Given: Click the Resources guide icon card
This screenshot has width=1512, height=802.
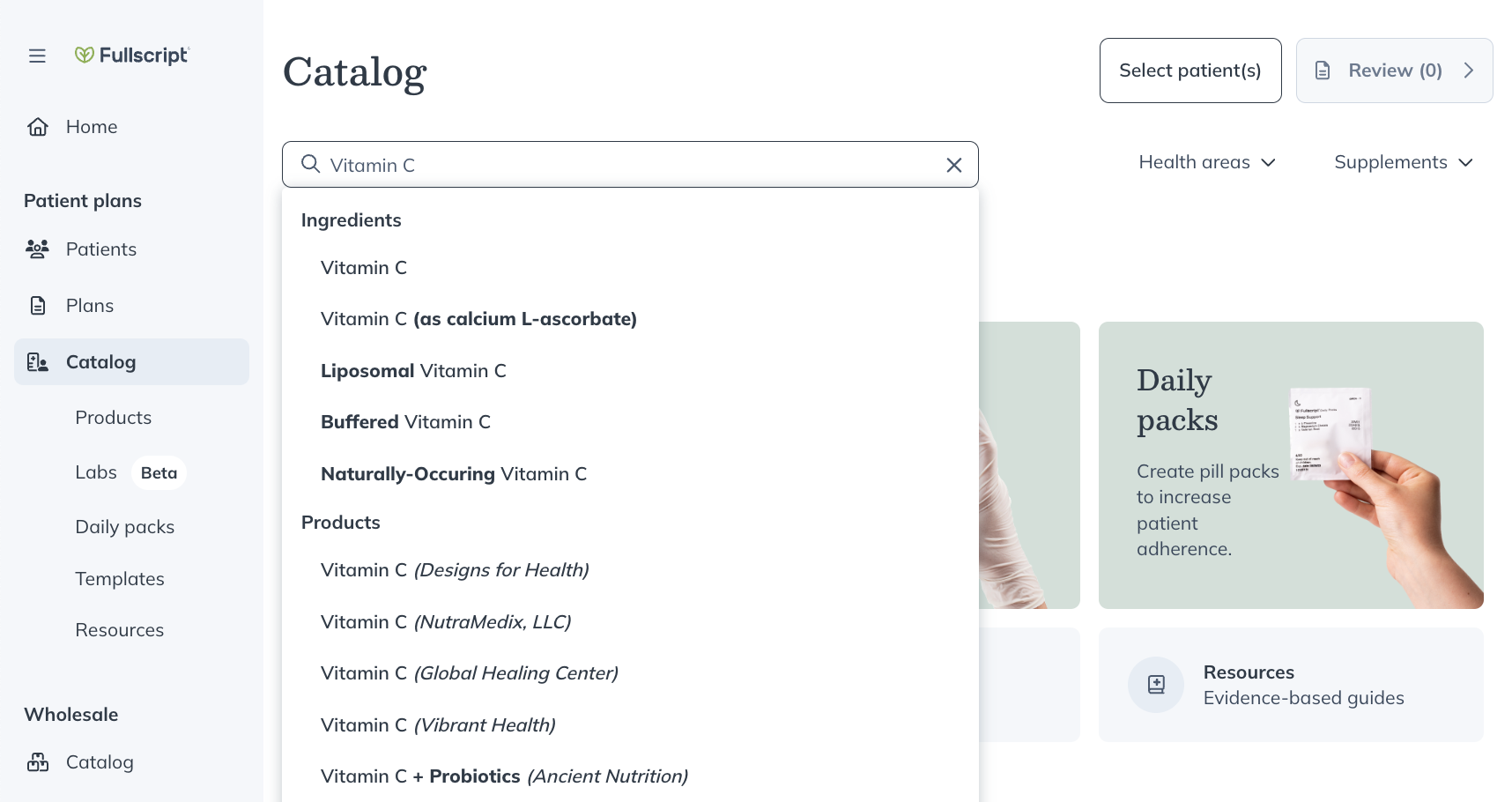Looking at the screenshot, I should pos(1155,685).
